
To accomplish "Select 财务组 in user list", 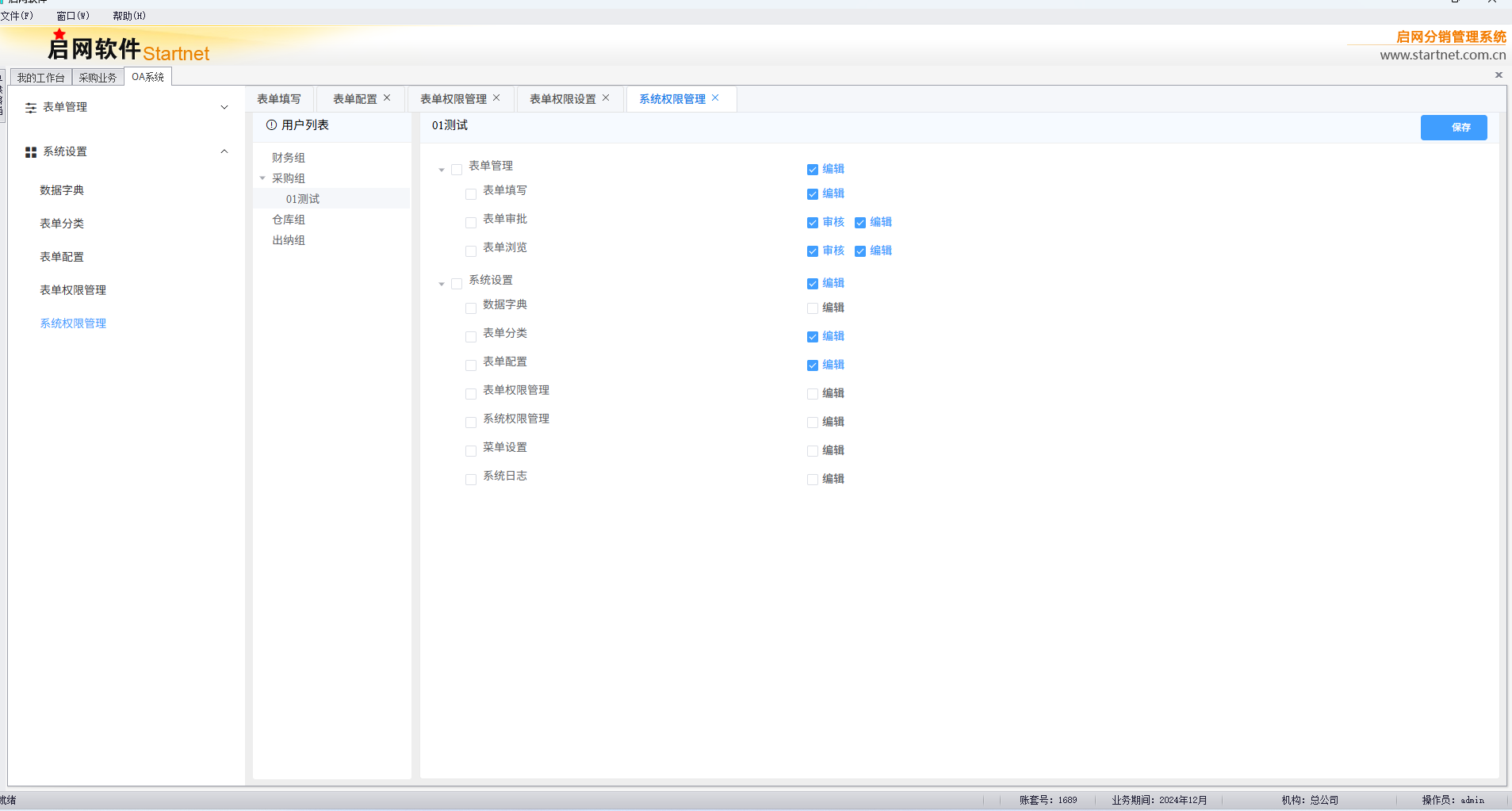I will (x=289, y=158).
